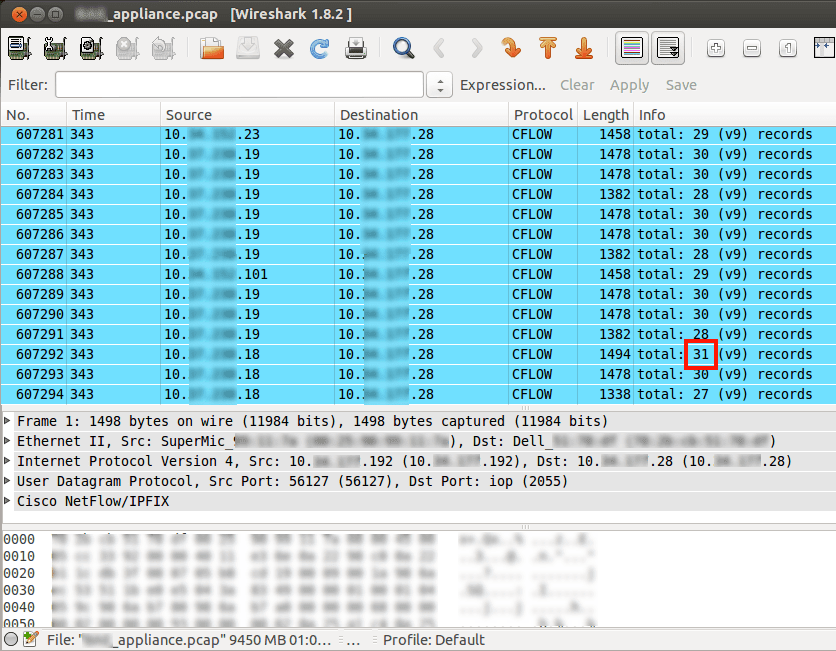Select packet 607286 row

pos(418,234)
